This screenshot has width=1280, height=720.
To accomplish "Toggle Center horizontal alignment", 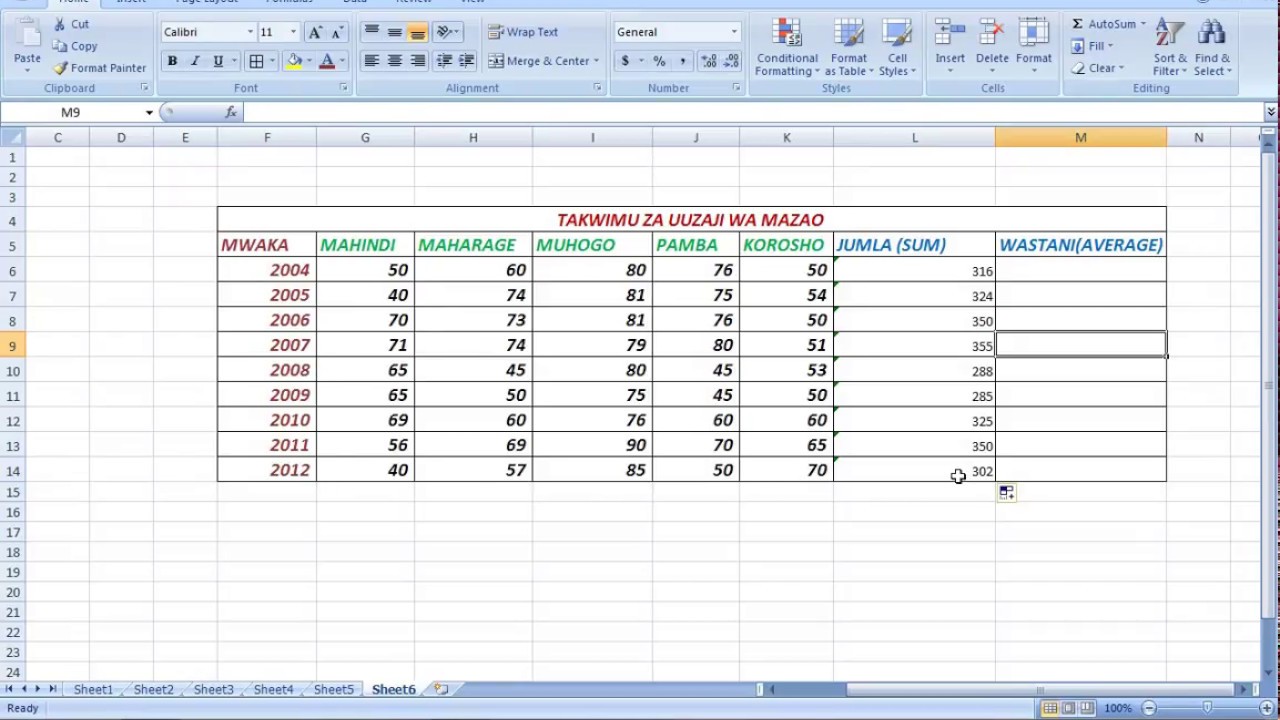I will pyautogui.click(x=394, y=61).
